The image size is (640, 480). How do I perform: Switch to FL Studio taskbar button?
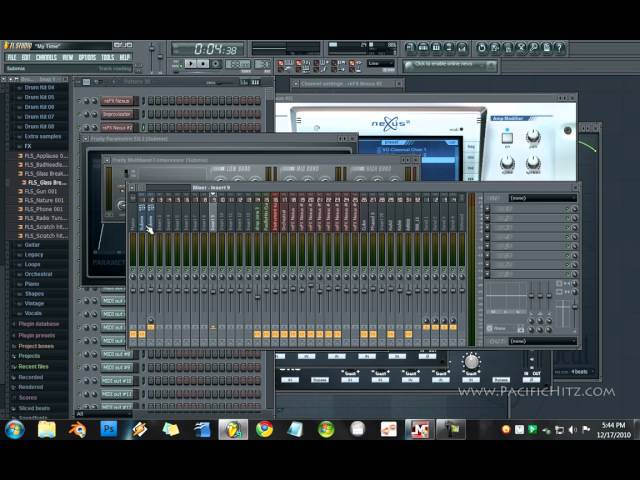click(x=233, y=429)
